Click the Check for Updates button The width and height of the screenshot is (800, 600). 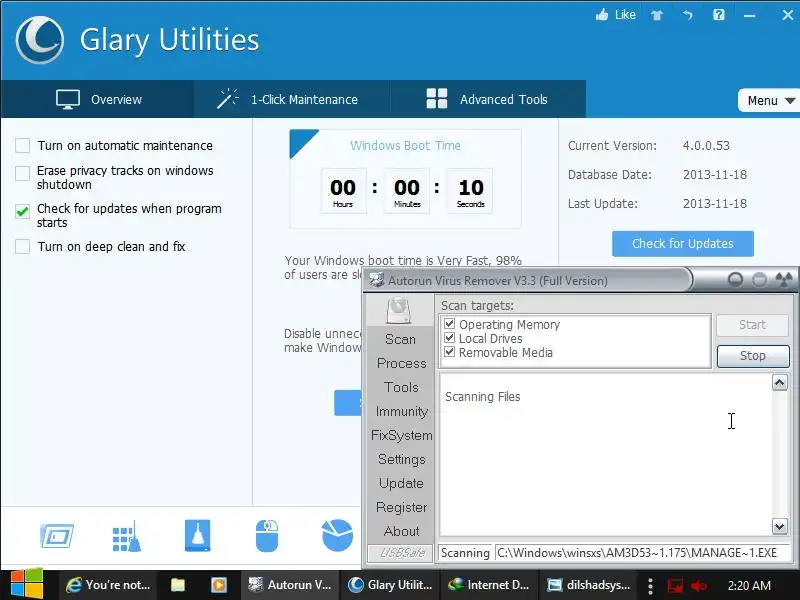pyautogui.click(x=683, y=243)
